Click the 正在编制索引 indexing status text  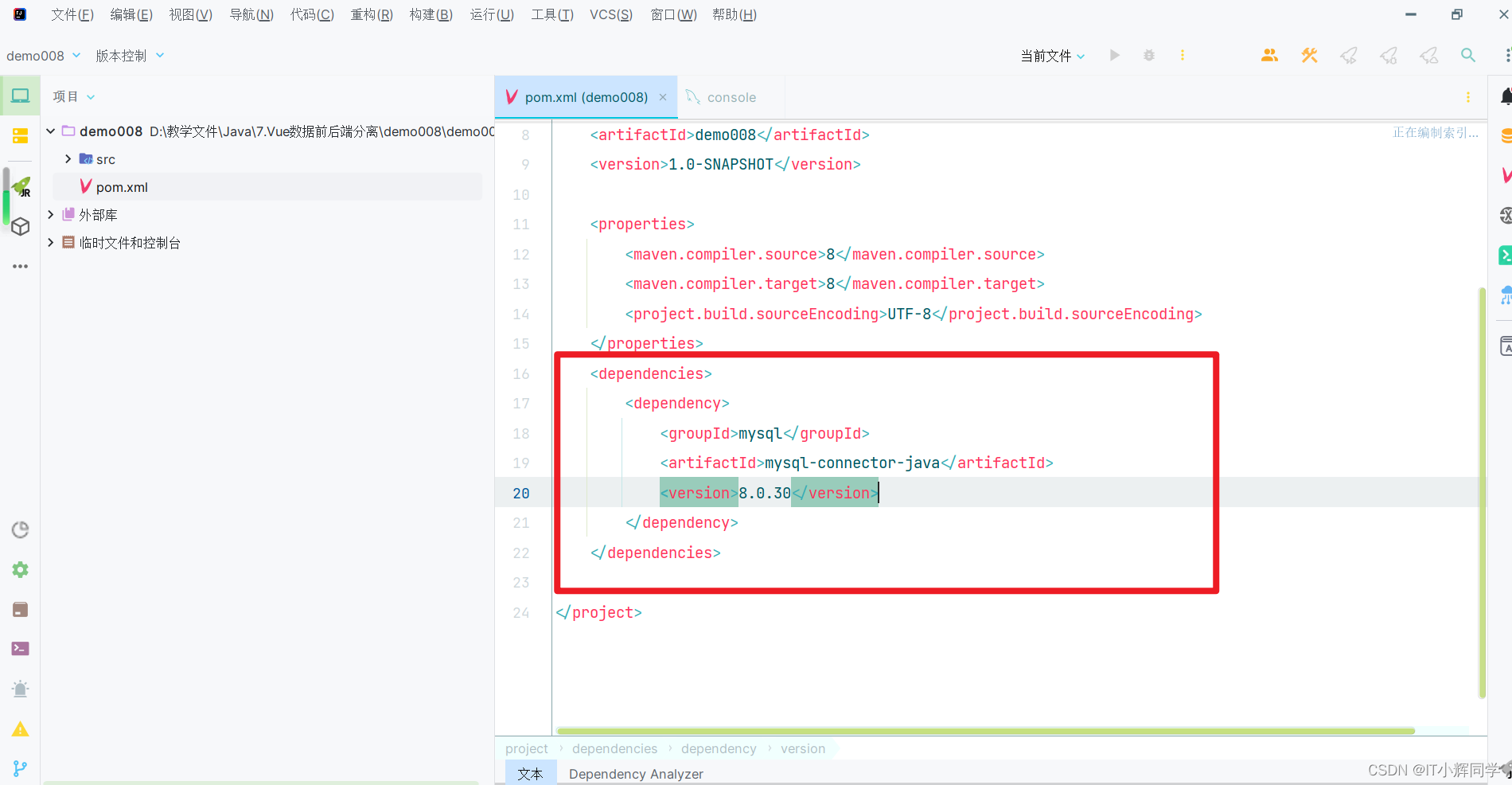pos(1436,132)
